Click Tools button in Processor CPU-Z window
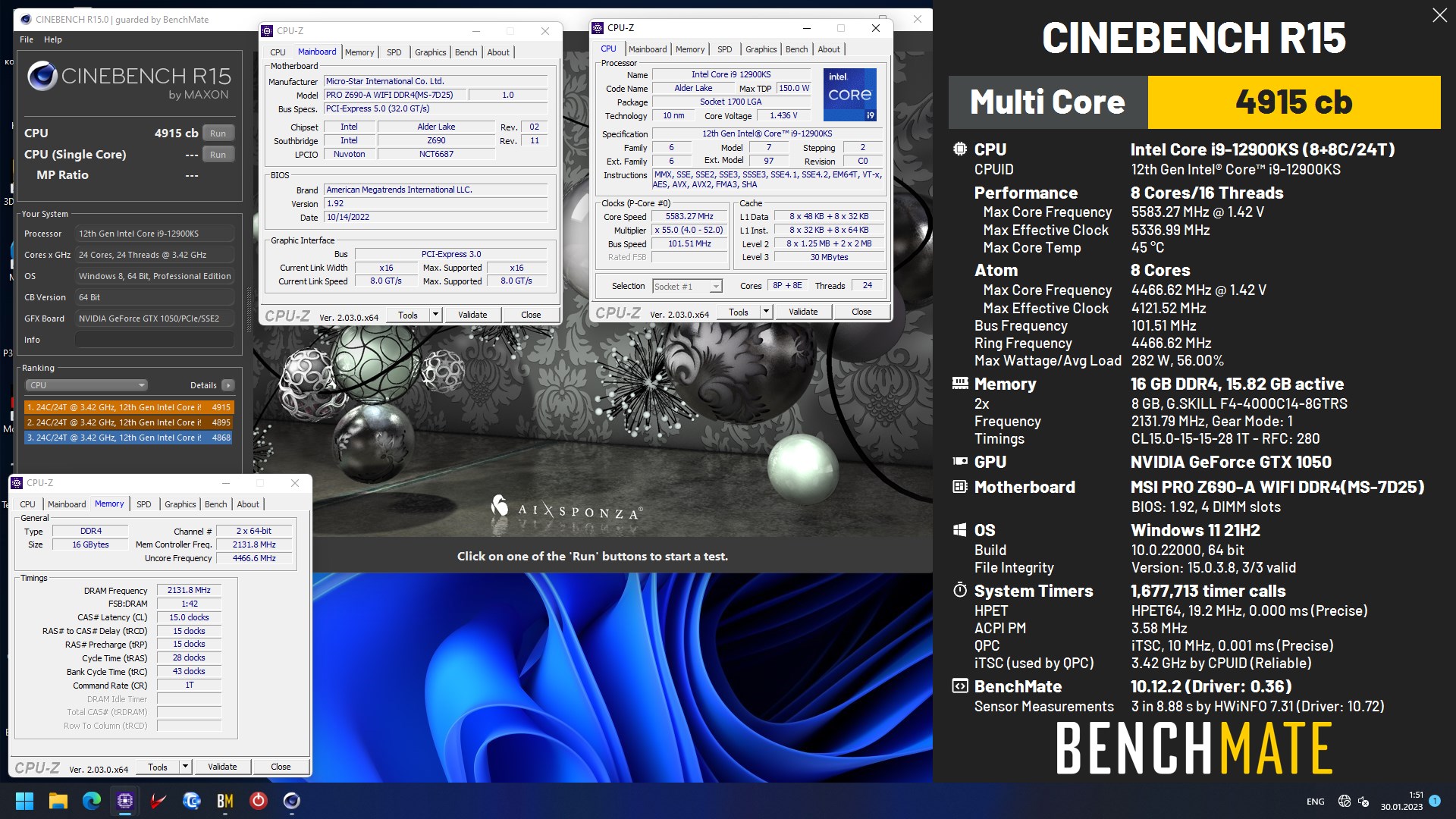1456x819 pixels. coord(739,312)
